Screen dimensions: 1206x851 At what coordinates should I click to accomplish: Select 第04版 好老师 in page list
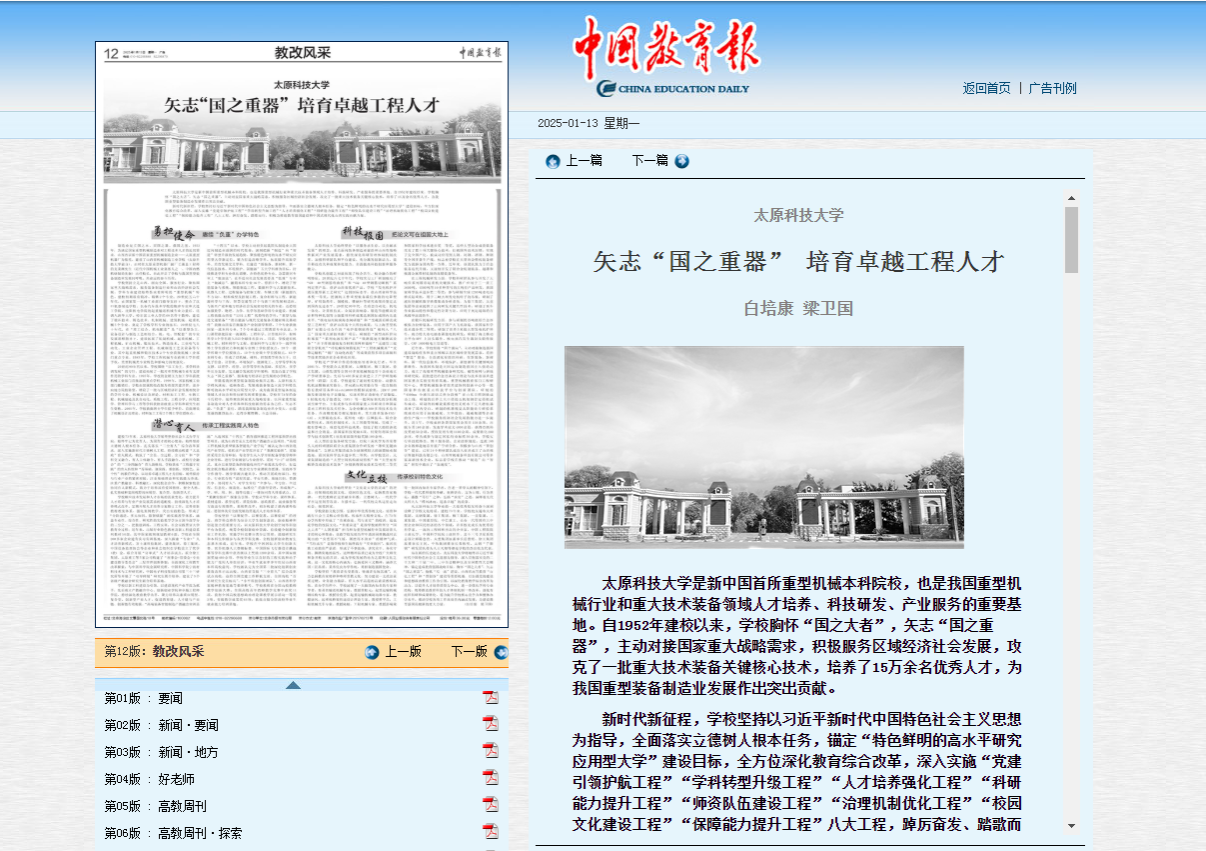pos(149,779)
